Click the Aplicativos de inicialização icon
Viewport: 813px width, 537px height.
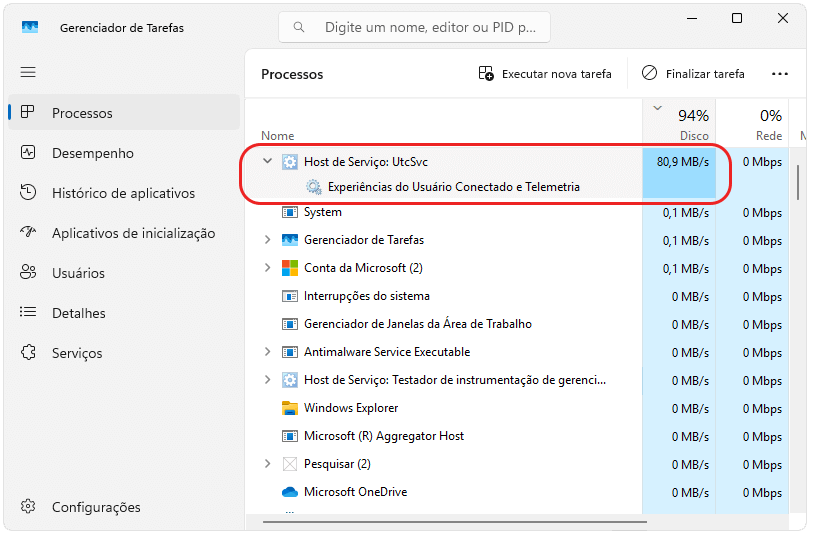(x=28, y=232)
